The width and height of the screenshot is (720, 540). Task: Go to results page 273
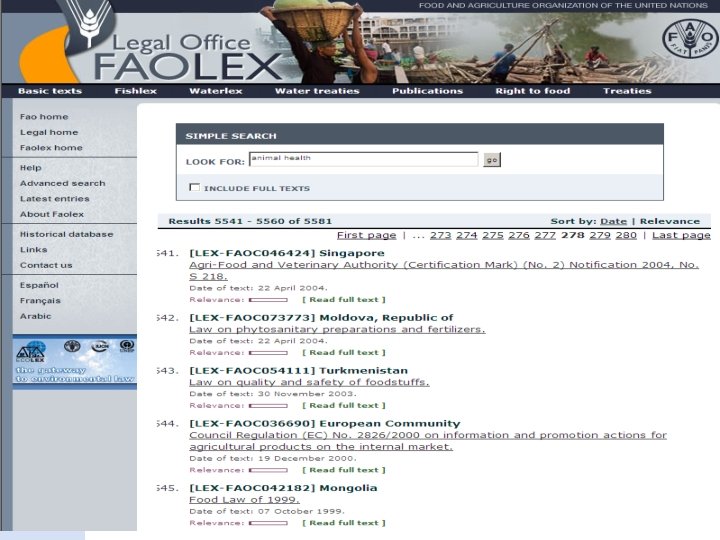441,235
